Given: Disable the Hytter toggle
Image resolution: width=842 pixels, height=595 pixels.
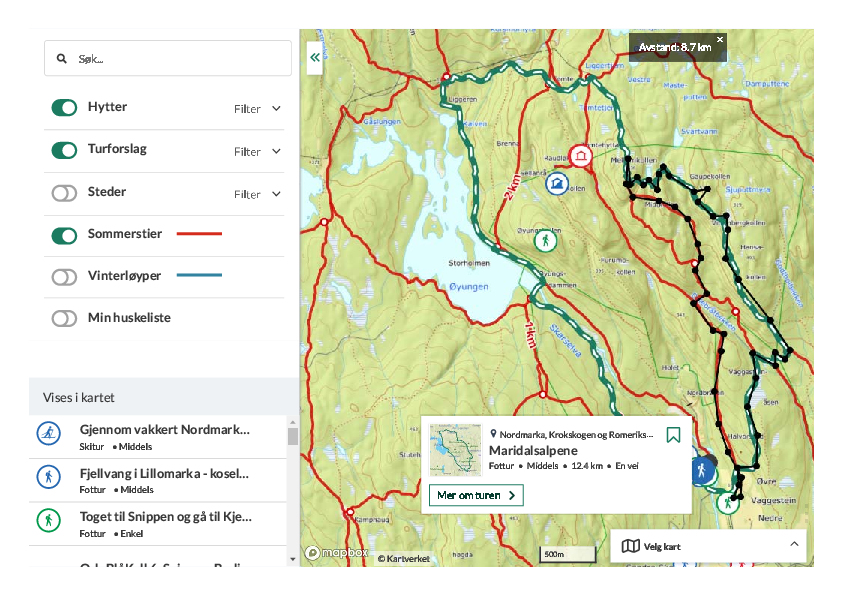Looking at the screenshot, I should [x=64, y=108].
